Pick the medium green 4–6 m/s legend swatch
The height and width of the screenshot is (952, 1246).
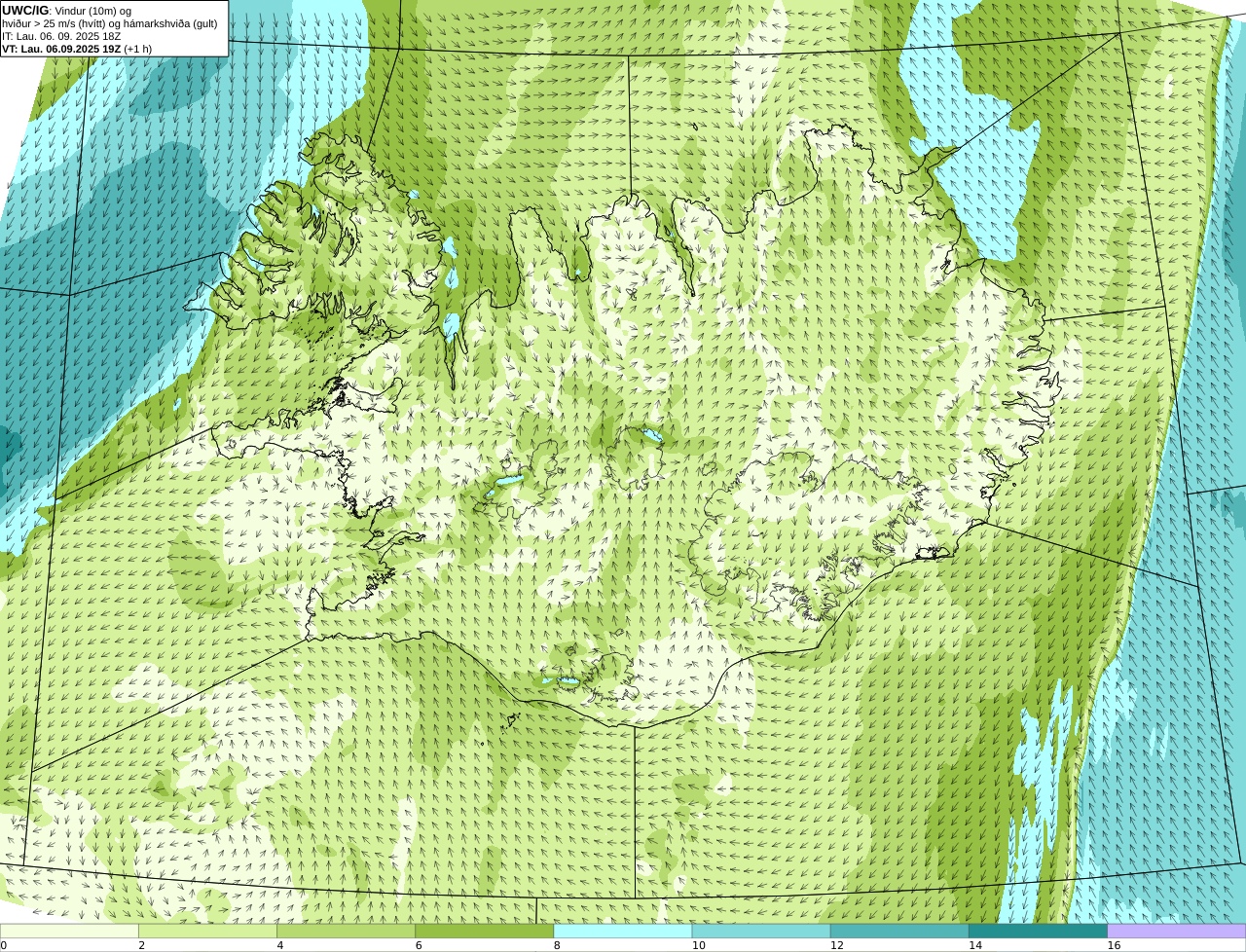point(346,931)
